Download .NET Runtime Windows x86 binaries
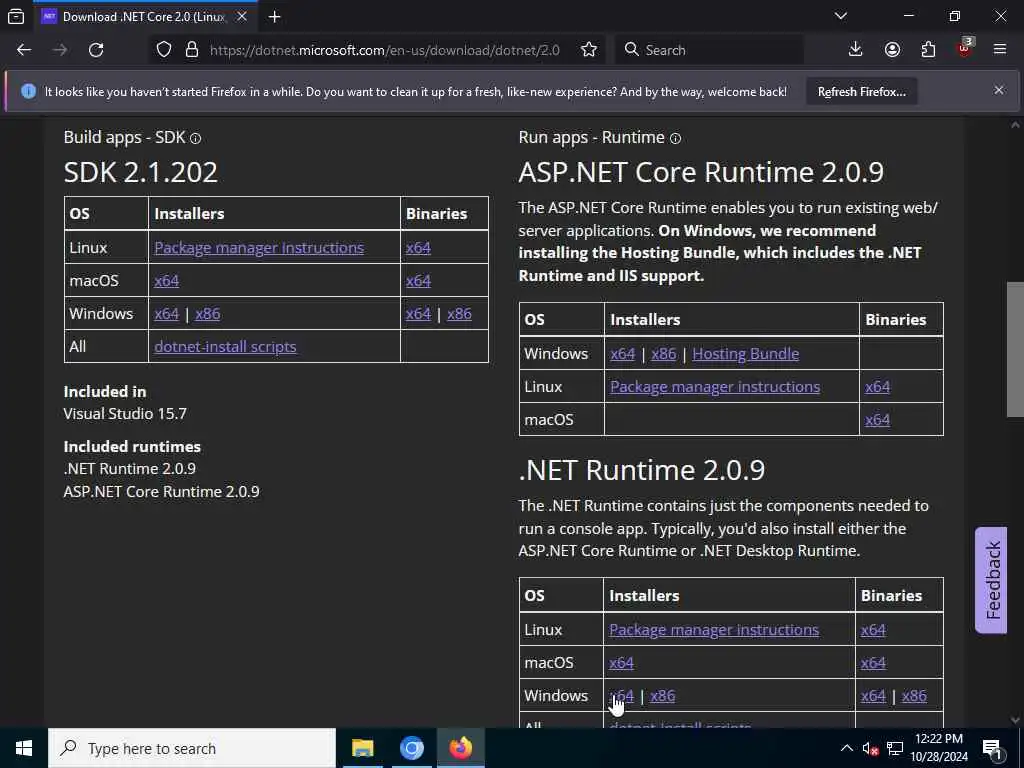Image resolution: width=1024 pixels, height=768 pixels. (914, 696)
